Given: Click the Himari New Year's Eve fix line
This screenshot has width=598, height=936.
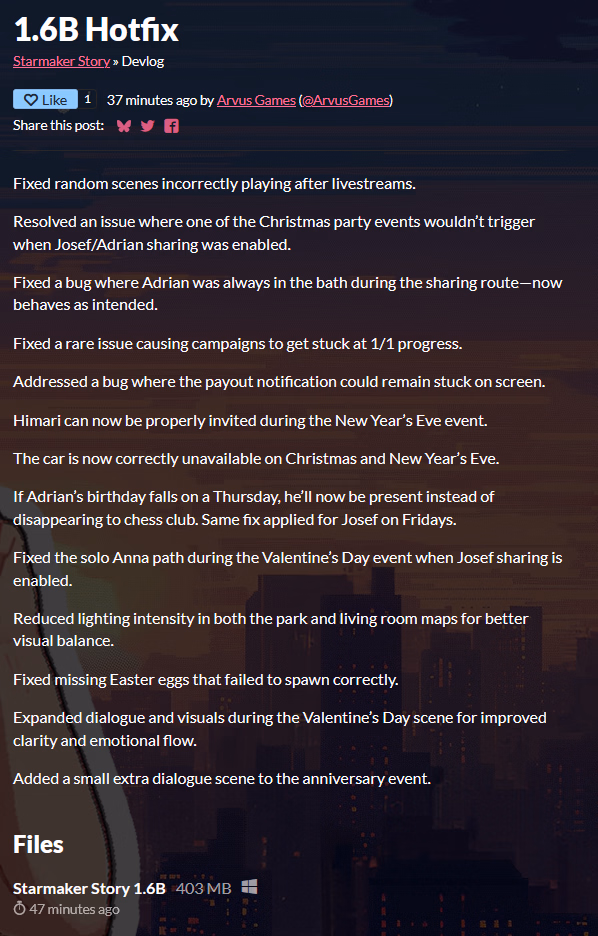Looking at the screenshot, I should coord(250,420).
